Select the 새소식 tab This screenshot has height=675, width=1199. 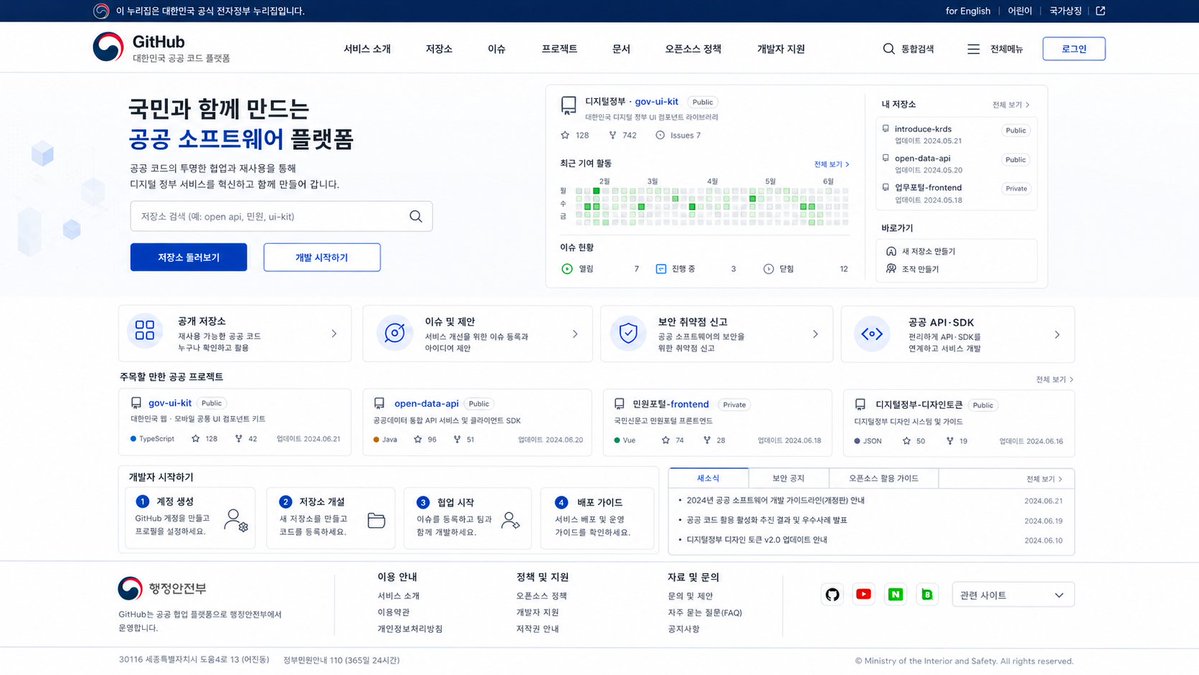pyautogui.click(x=708, y=478)
